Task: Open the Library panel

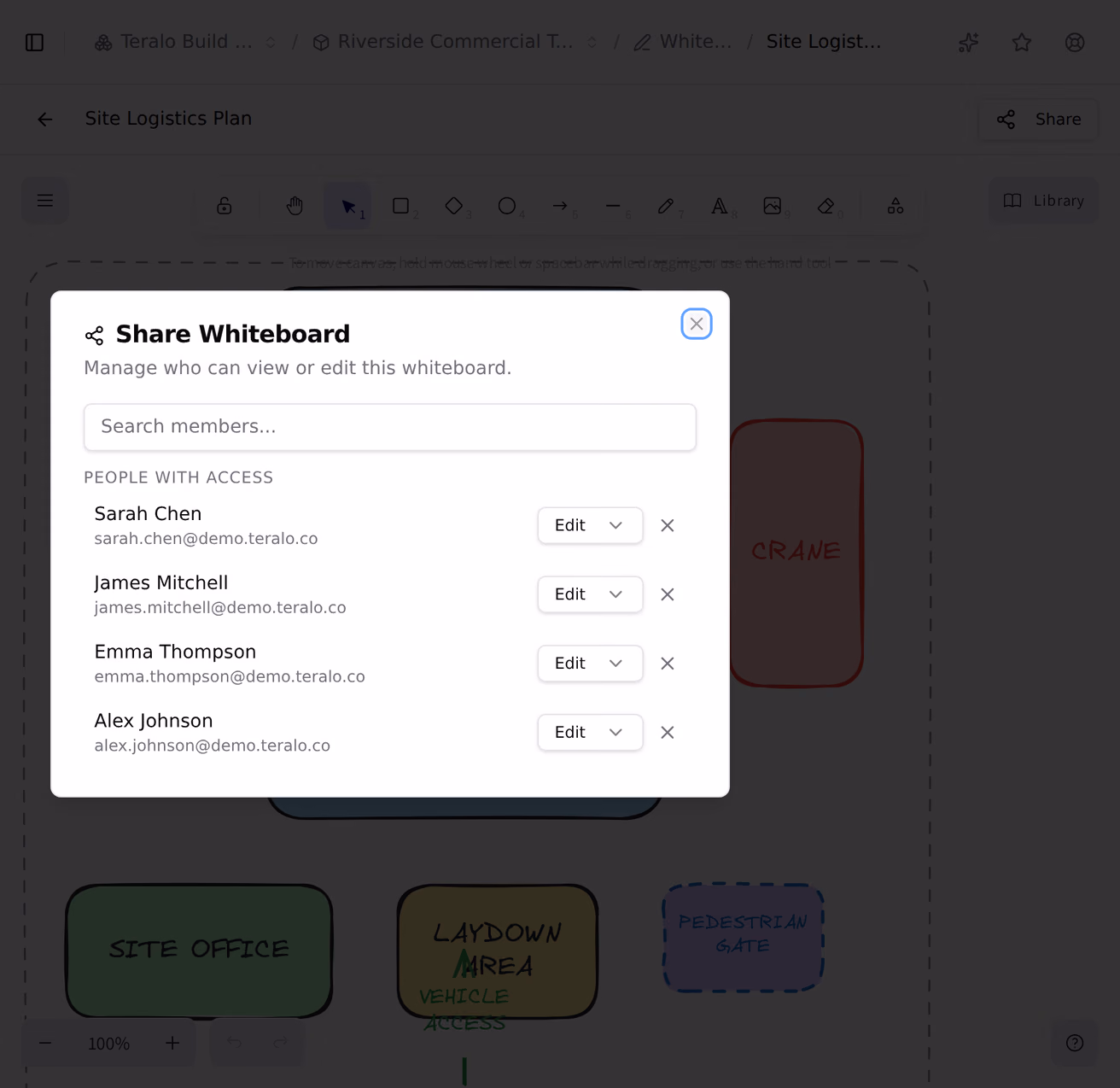Action: pos(1043,201)
